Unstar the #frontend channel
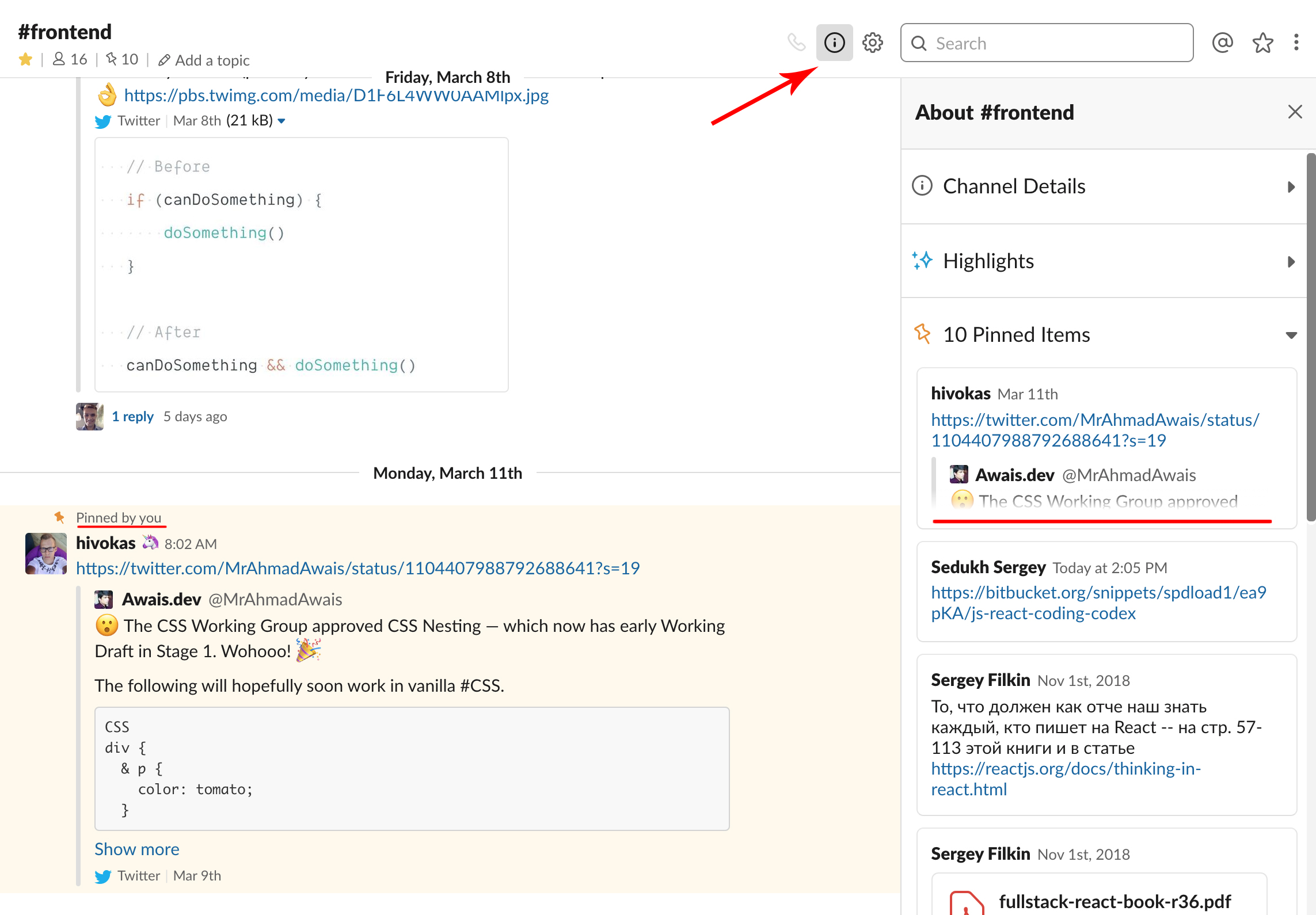1316x915 pixels. pos(25,59)
